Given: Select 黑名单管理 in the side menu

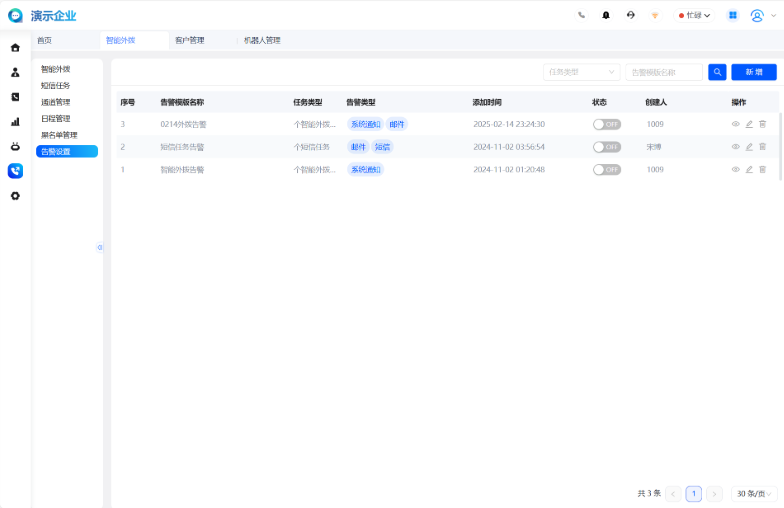Looking at the screenshot, I should click(59, 135).
